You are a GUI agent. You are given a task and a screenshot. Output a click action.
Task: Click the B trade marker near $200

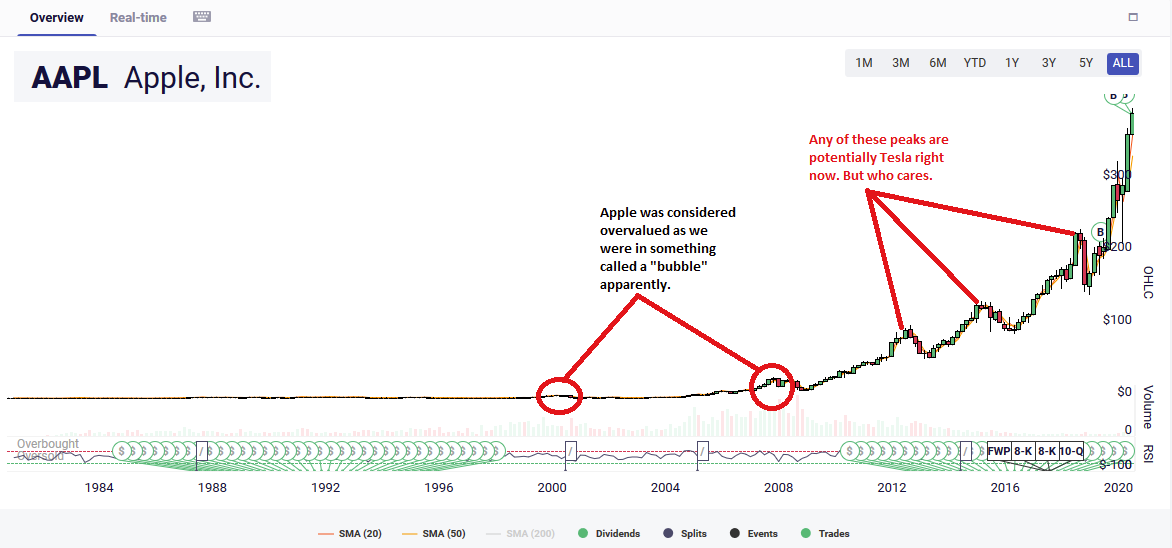tap(1100, 233)
